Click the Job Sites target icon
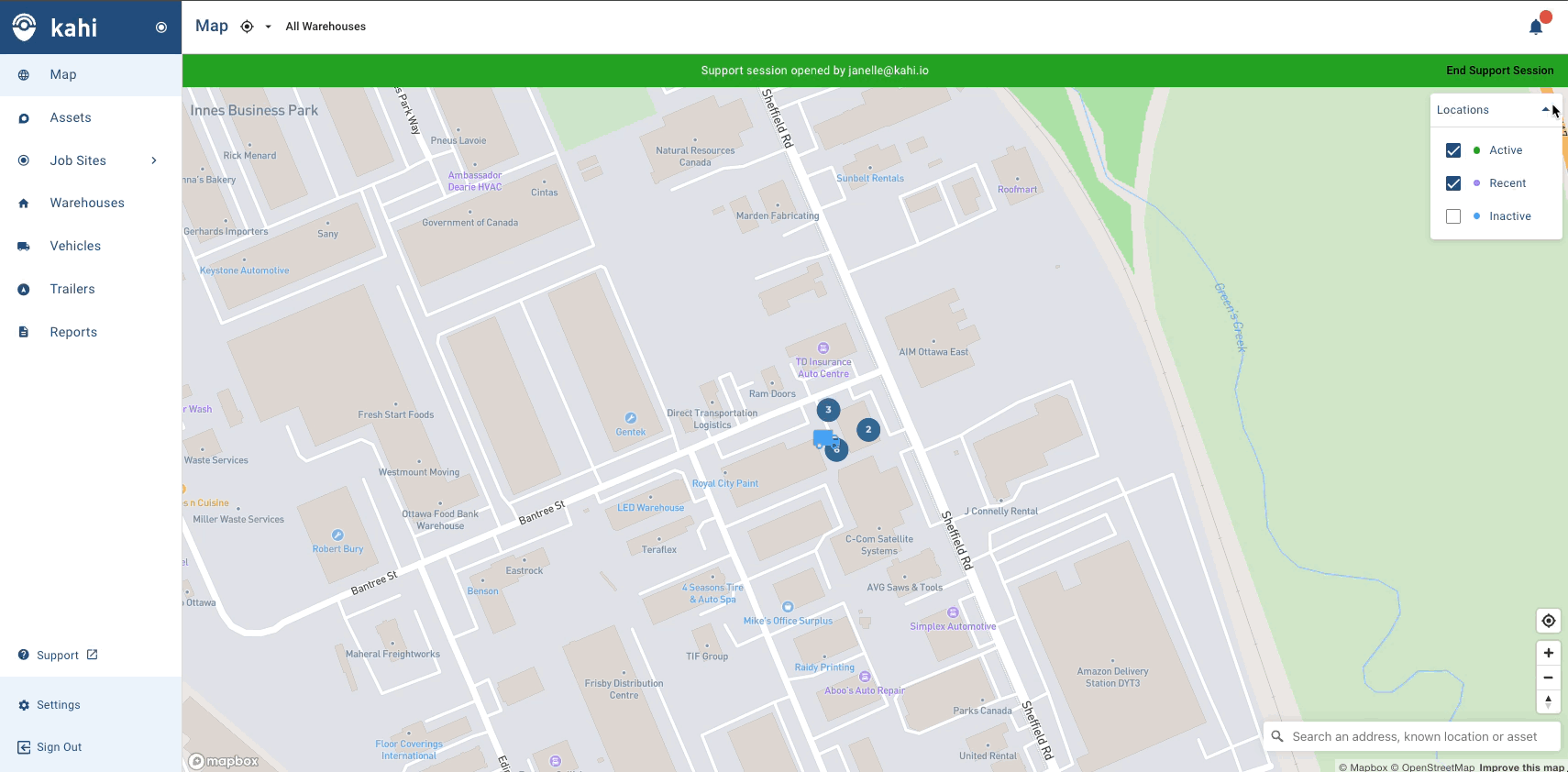This screenshot has width=1568, height=772. coord(24,160)
